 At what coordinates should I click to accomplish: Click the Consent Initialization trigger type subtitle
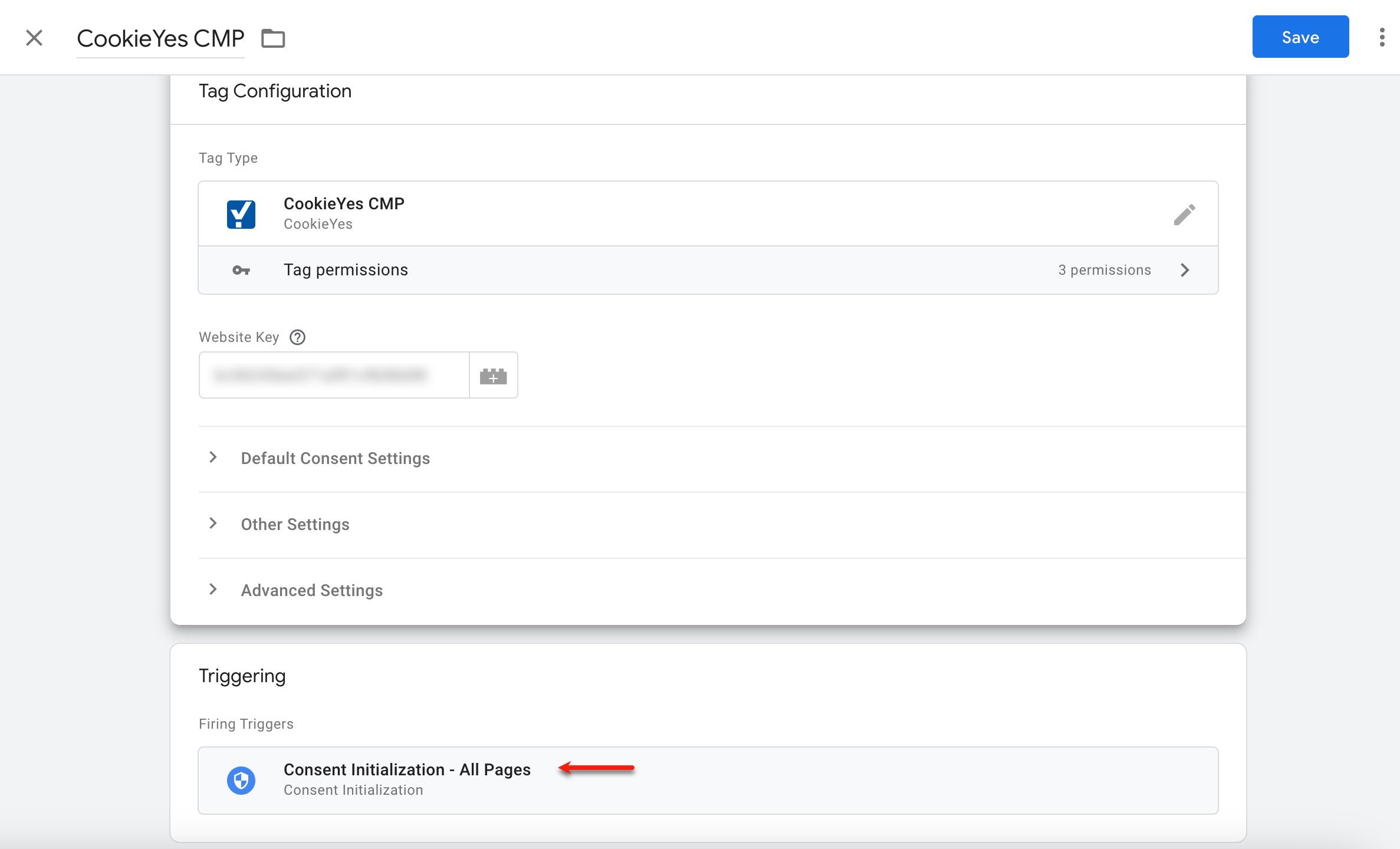pyautogui.click(x=353, y=790)
